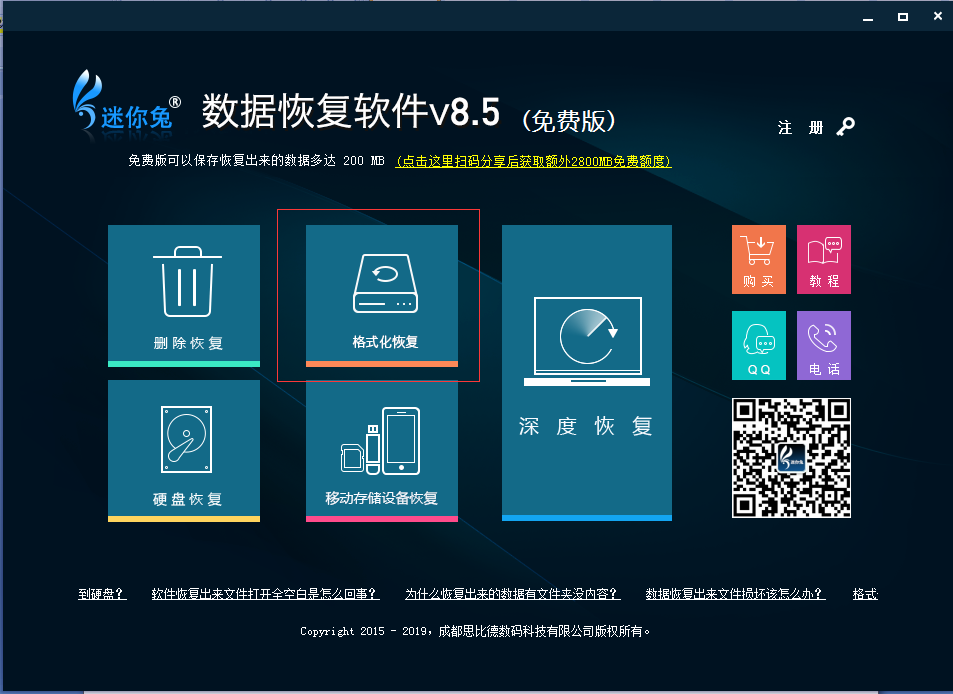Open the 到硬盘? help link
This screenshot has width=953, height=694.
tap(102, 594)
